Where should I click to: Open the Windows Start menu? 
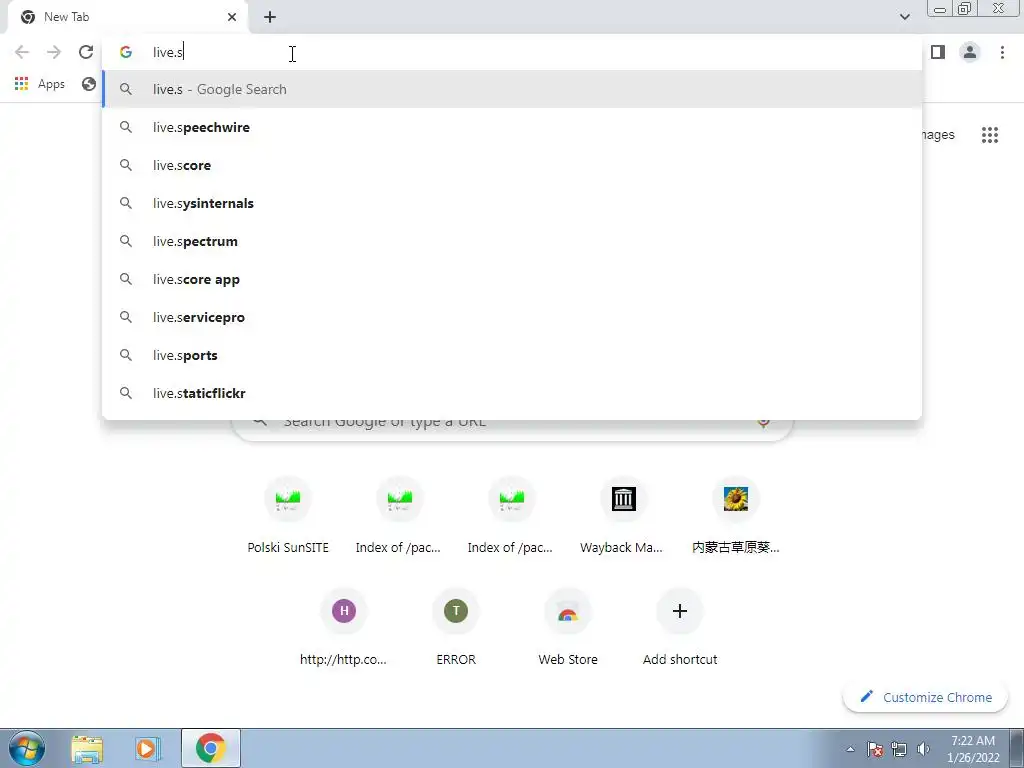click(27, 748)
